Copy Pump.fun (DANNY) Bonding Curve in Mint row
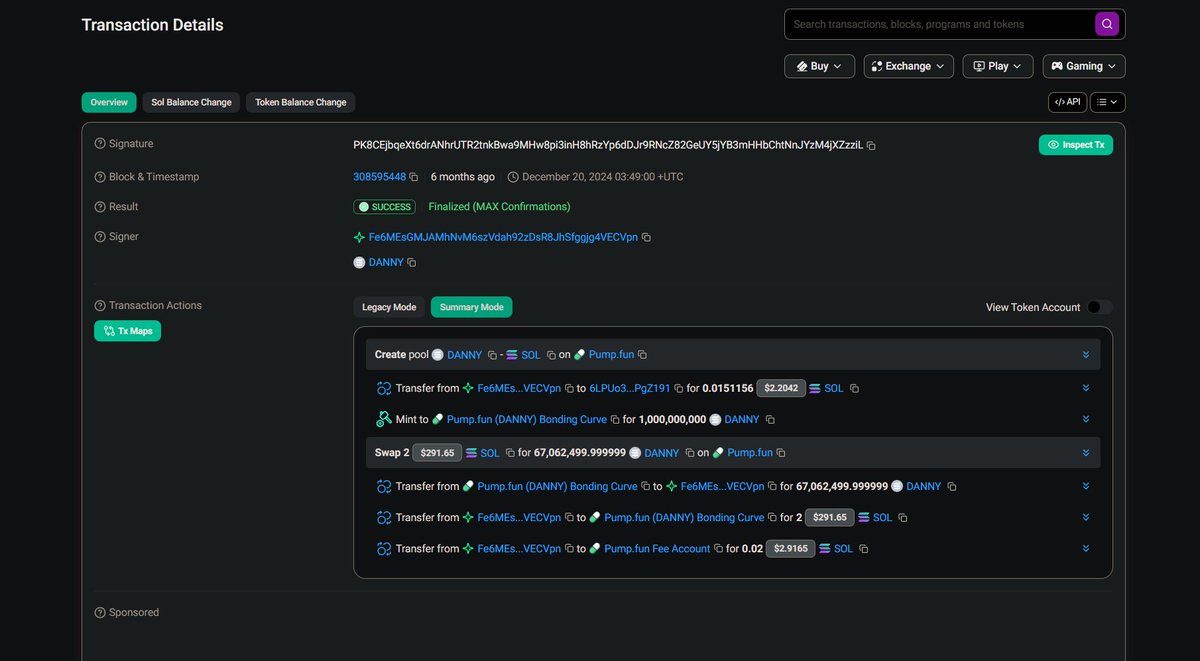Image resolution: width=1200 pixels, height=661 pixels. tap(615, 420)
